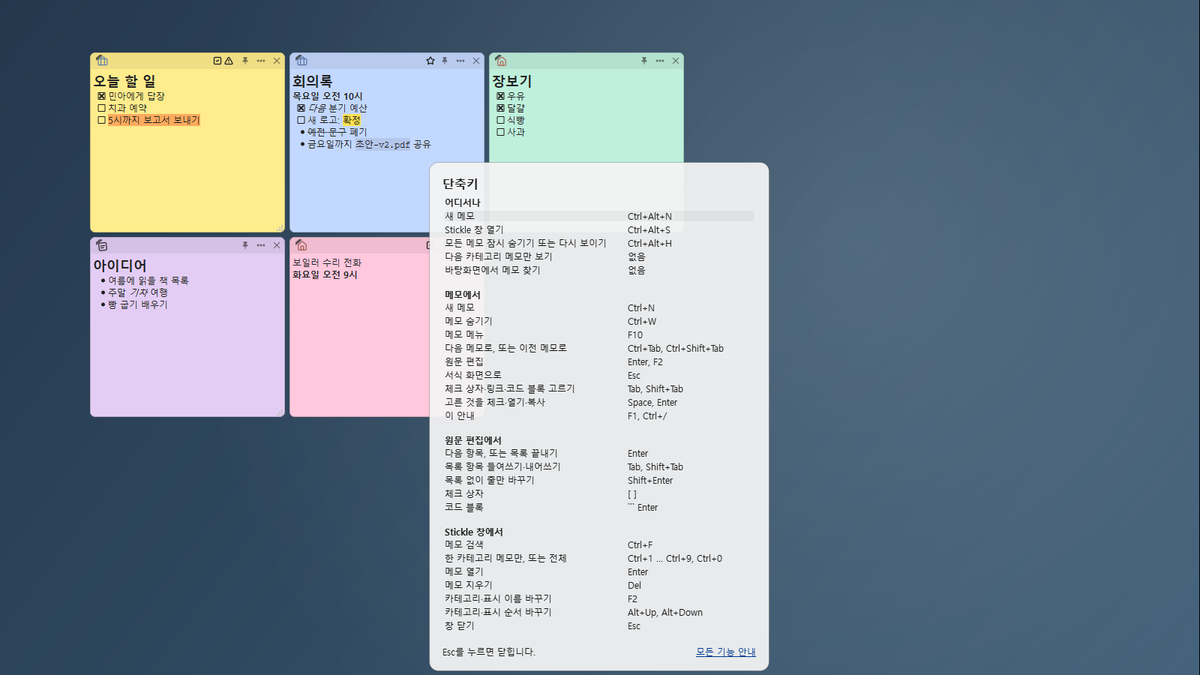Screen dimensions: 1200x675
Task: Click the category icon on 오늘 할 일 note
Action: pyautogui.click(x=102, y=61)
